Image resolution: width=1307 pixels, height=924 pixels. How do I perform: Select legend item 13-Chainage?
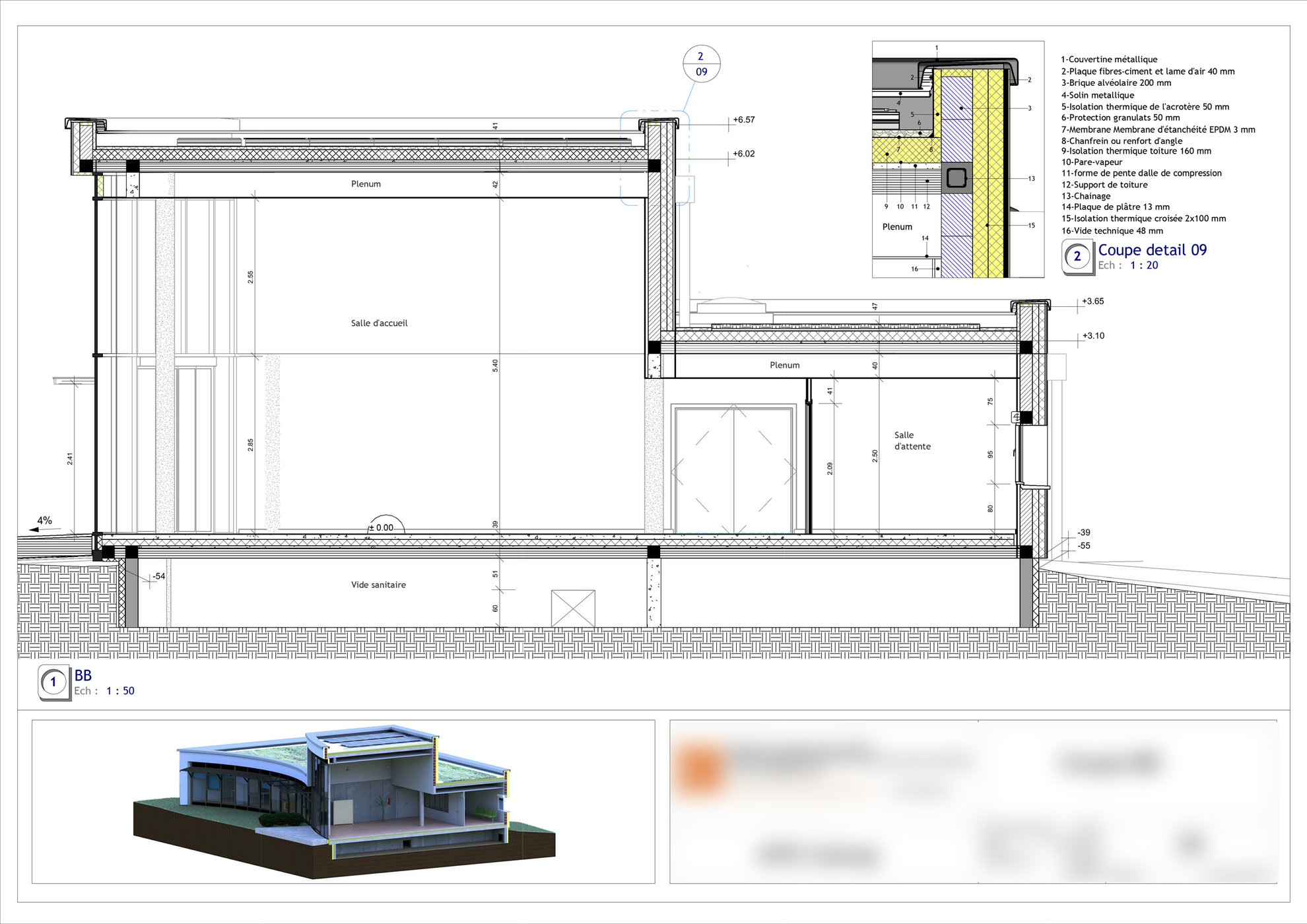pyautogui.click(x=1086, y=196)
